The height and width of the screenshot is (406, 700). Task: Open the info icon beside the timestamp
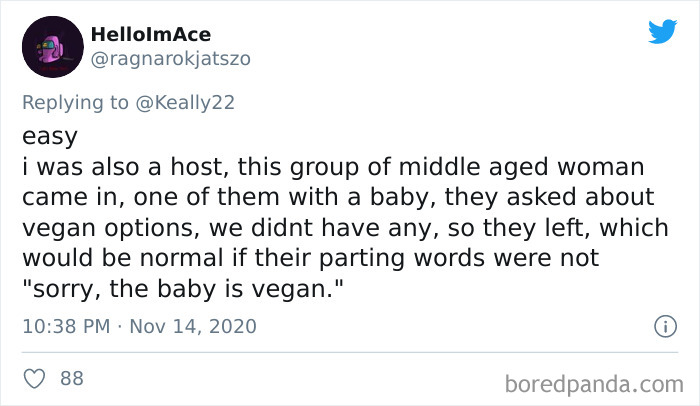tap(666, 326)
